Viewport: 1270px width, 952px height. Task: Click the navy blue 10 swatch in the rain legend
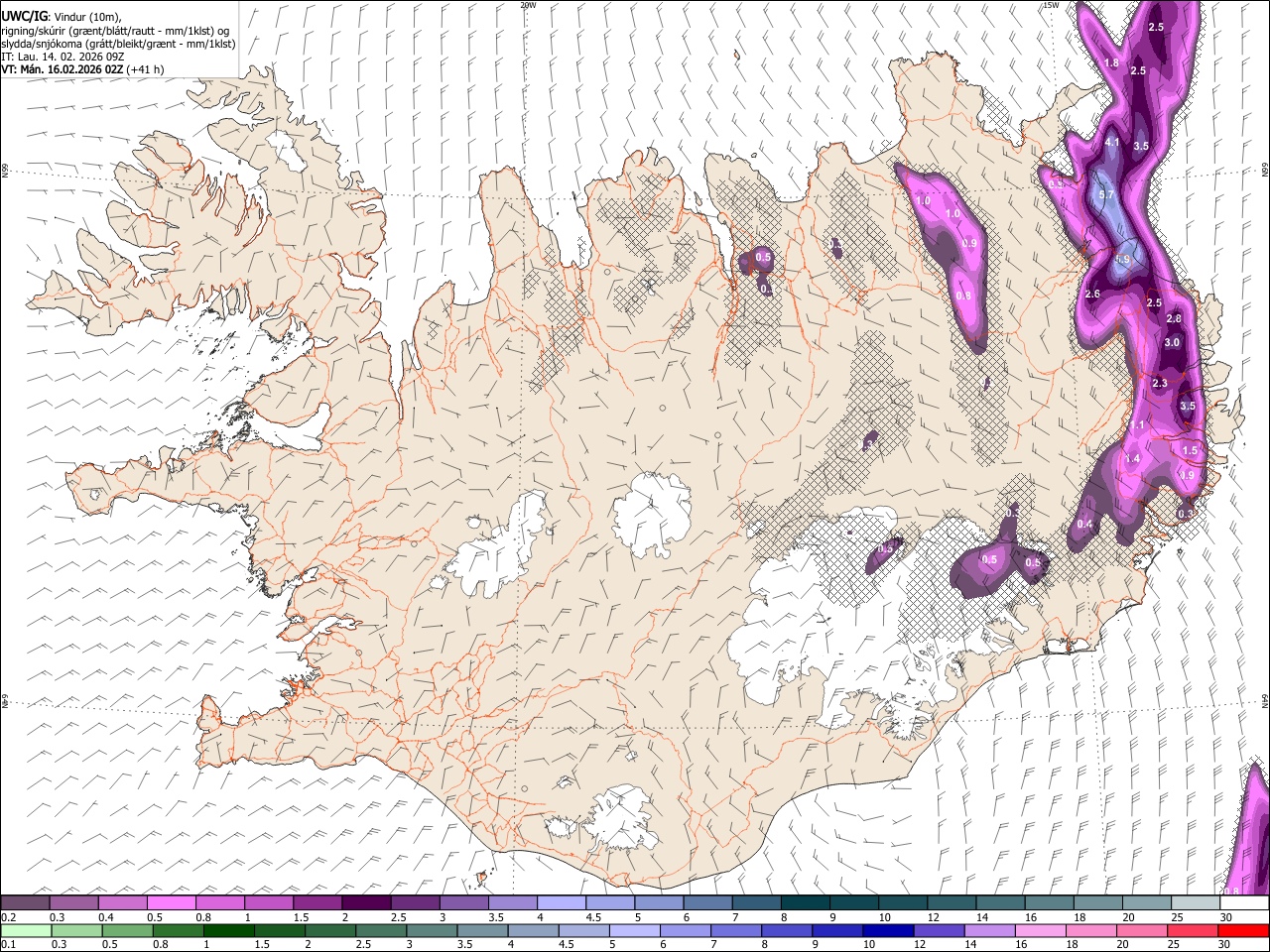[888, 931]
